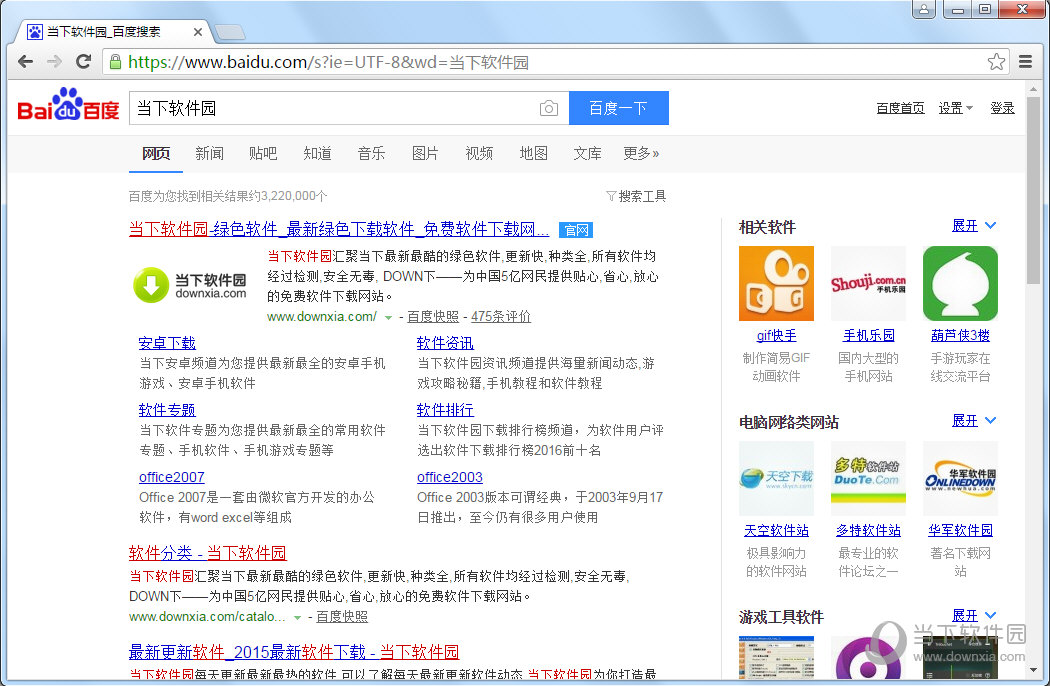
Task: Click the paw favicon on the browser tab
Action: tap(35, 31)
